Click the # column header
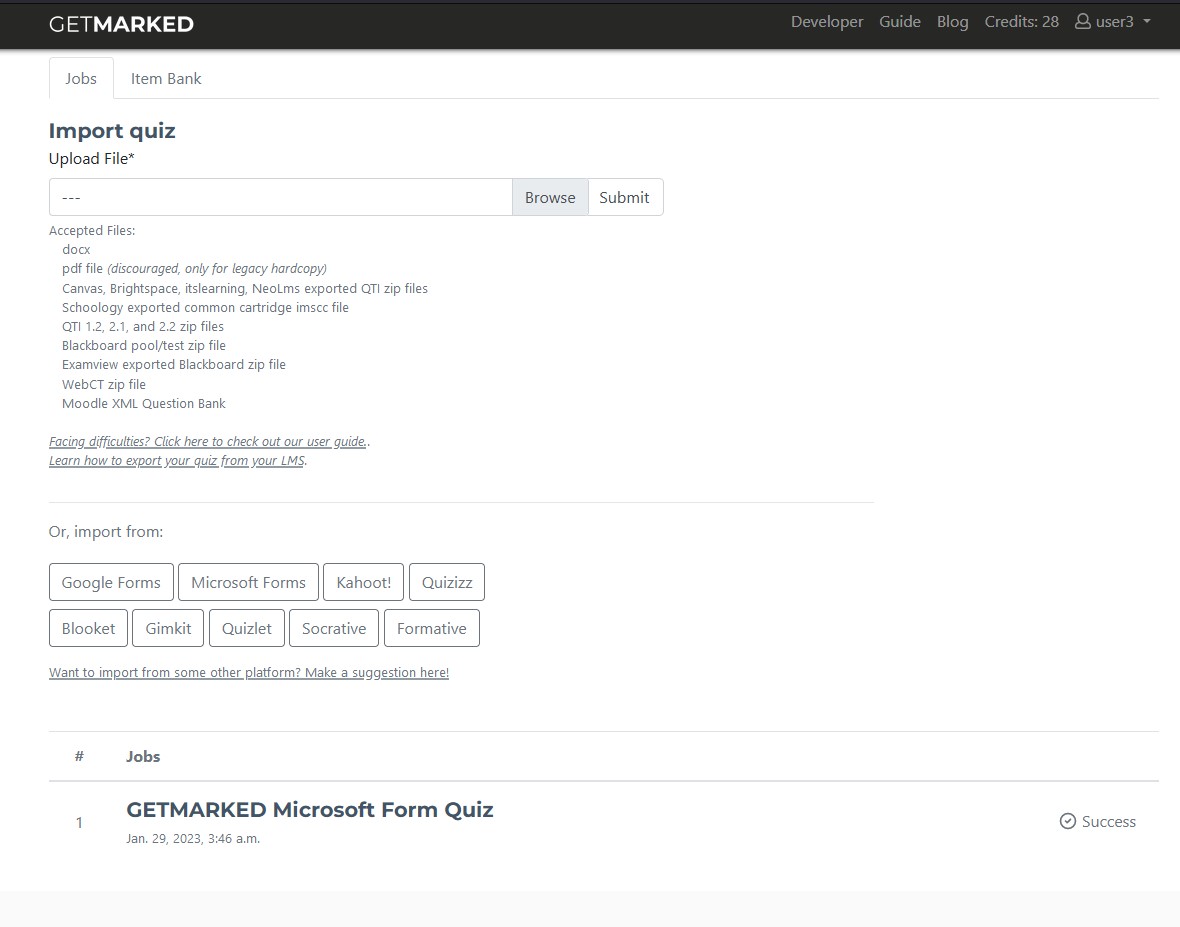 coord(79,756)
